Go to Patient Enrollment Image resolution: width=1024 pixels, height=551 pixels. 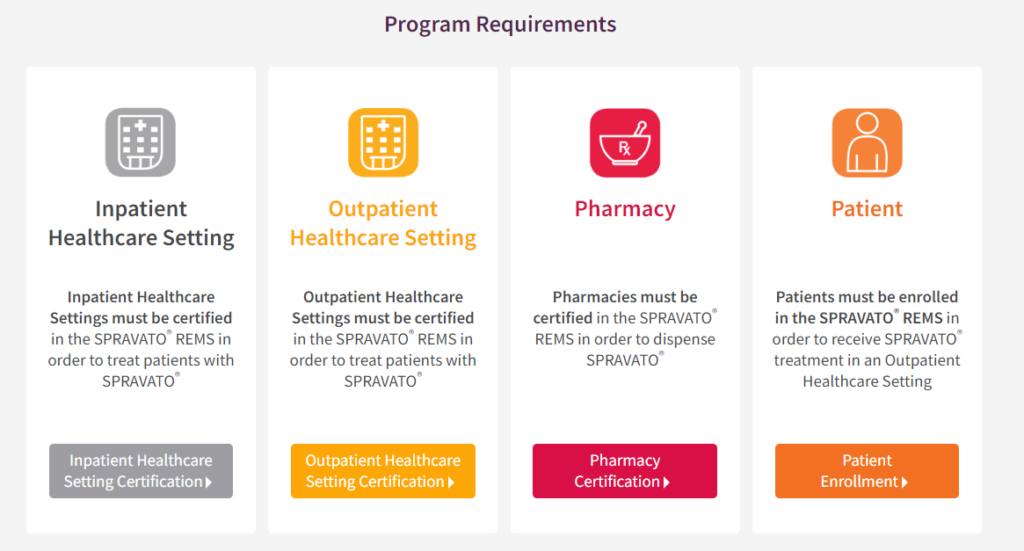pyautogui.click(x=867, y=471)
